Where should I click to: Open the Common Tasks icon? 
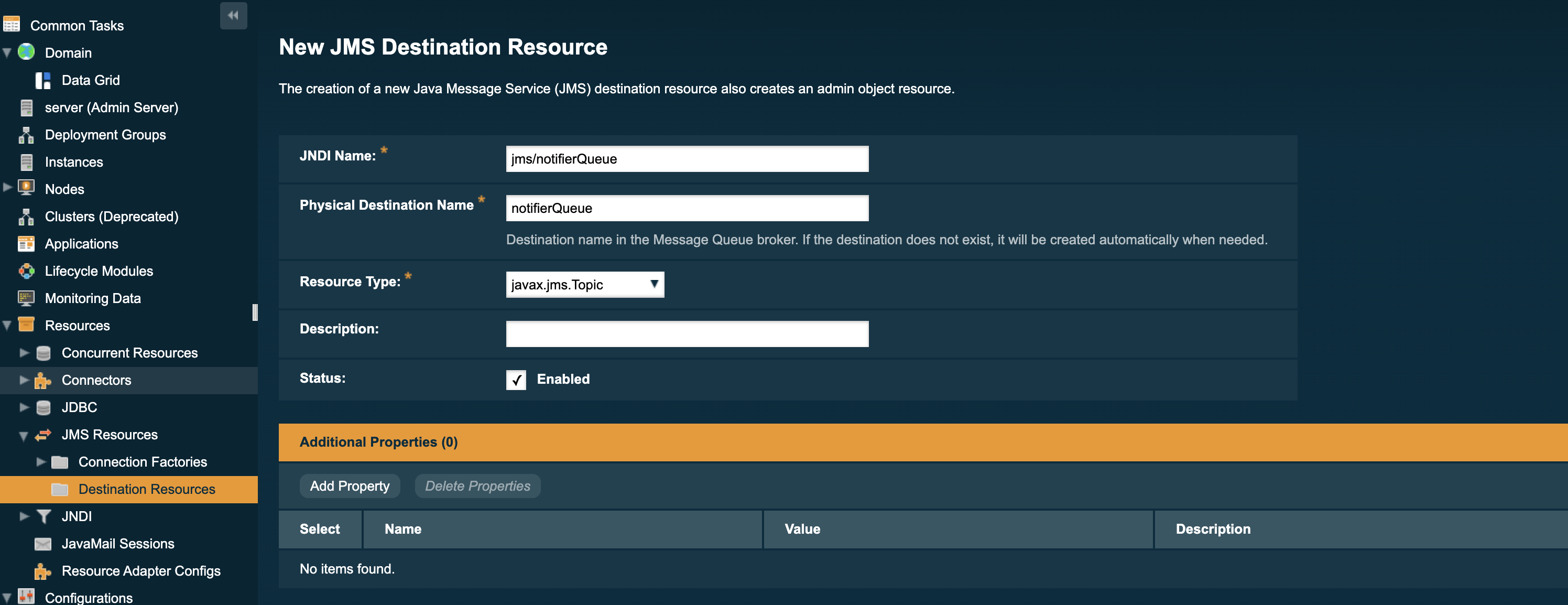(12, 25)
